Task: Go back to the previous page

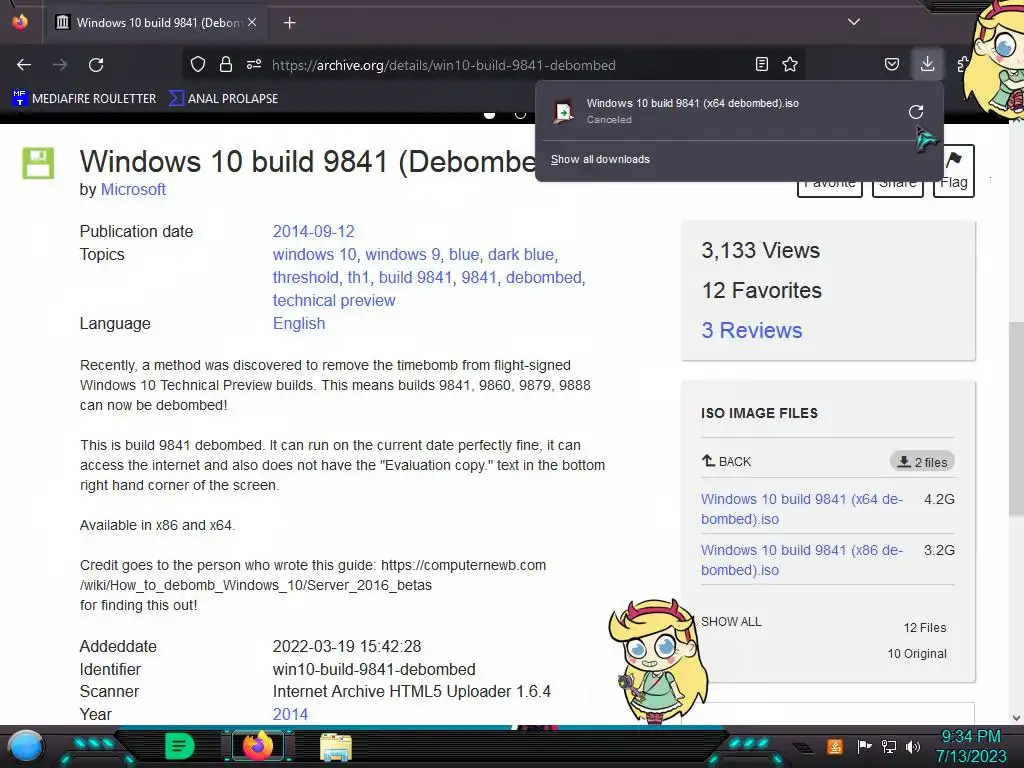Action: (24, 65)
